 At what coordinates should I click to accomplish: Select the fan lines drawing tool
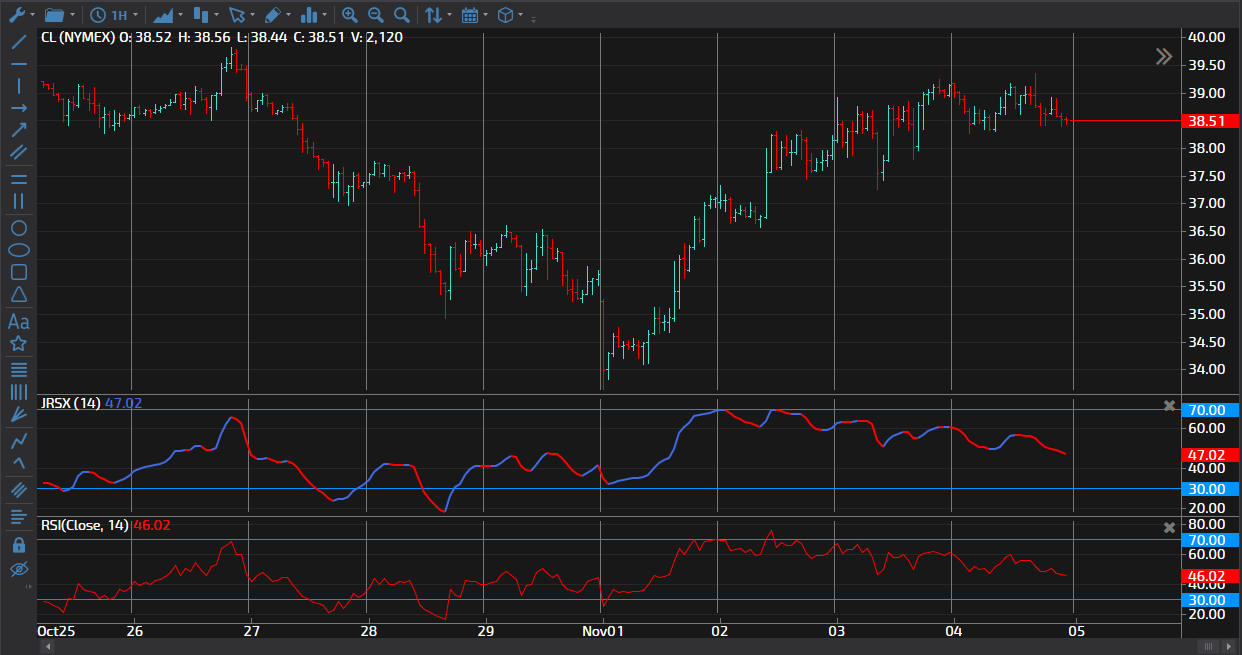point(18,414)
